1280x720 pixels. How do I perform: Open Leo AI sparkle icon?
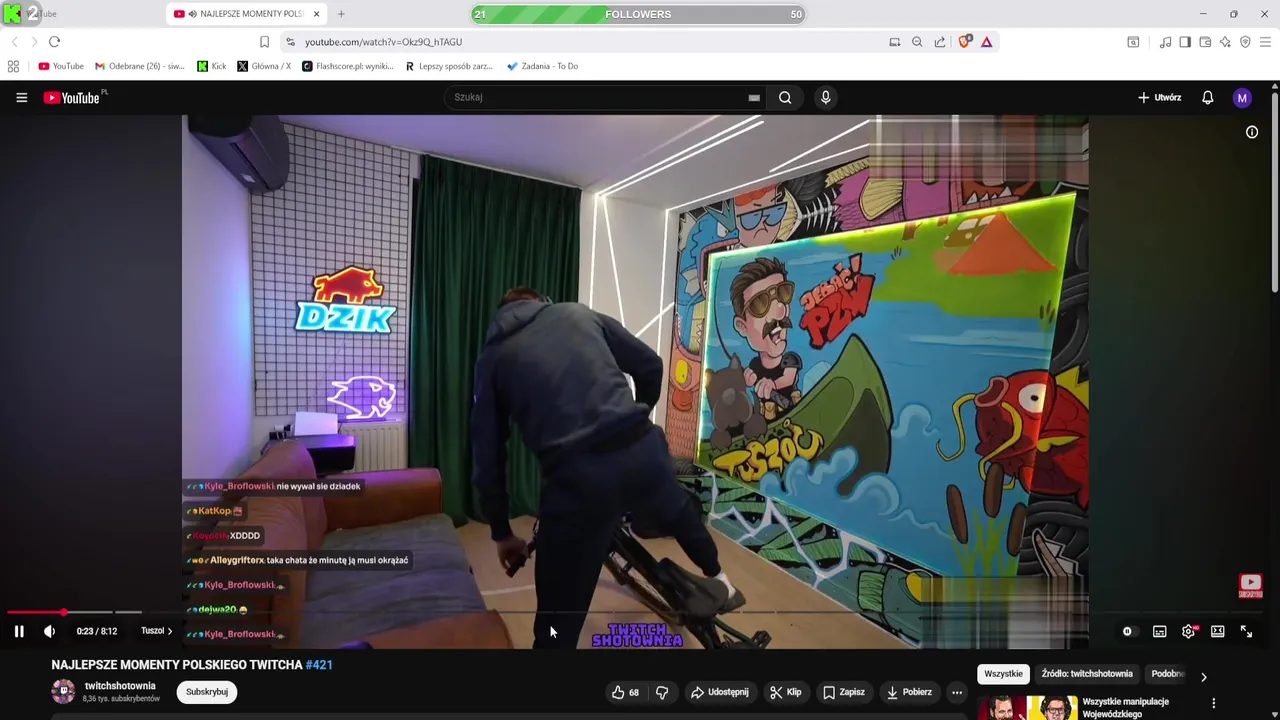pyautogui.click(x=1225, y=42)
